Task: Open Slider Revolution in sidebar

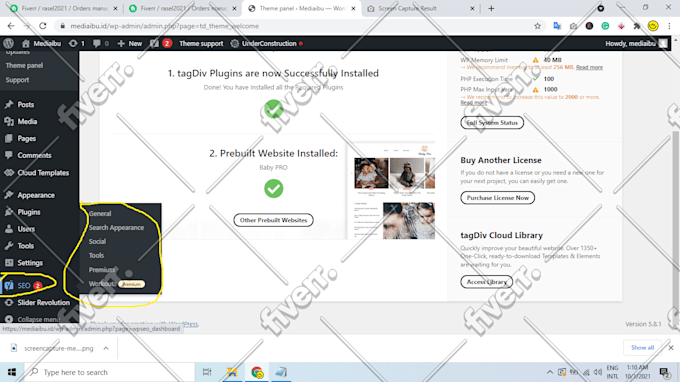Action: pos(43,303)
